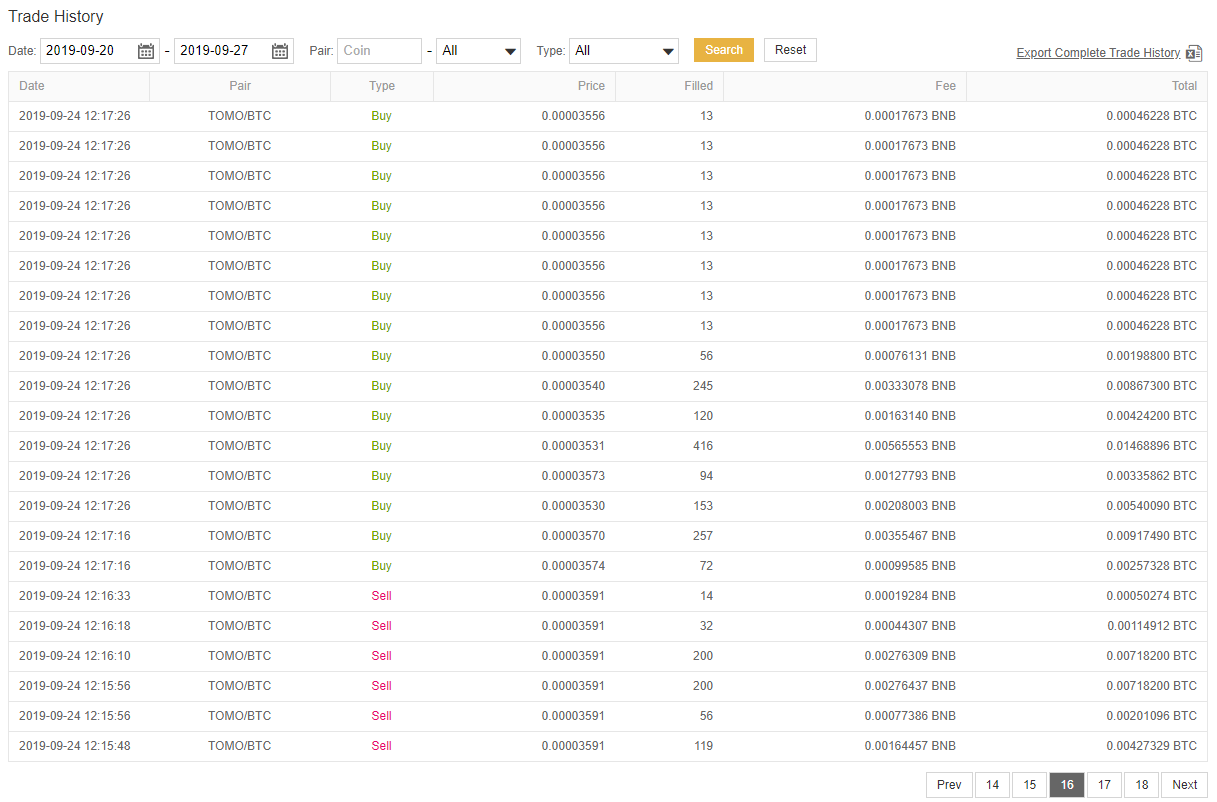Click date 2019-09-24 12:15:48
The height and width of the screenshot is (802, 1217).
point(75,746)
